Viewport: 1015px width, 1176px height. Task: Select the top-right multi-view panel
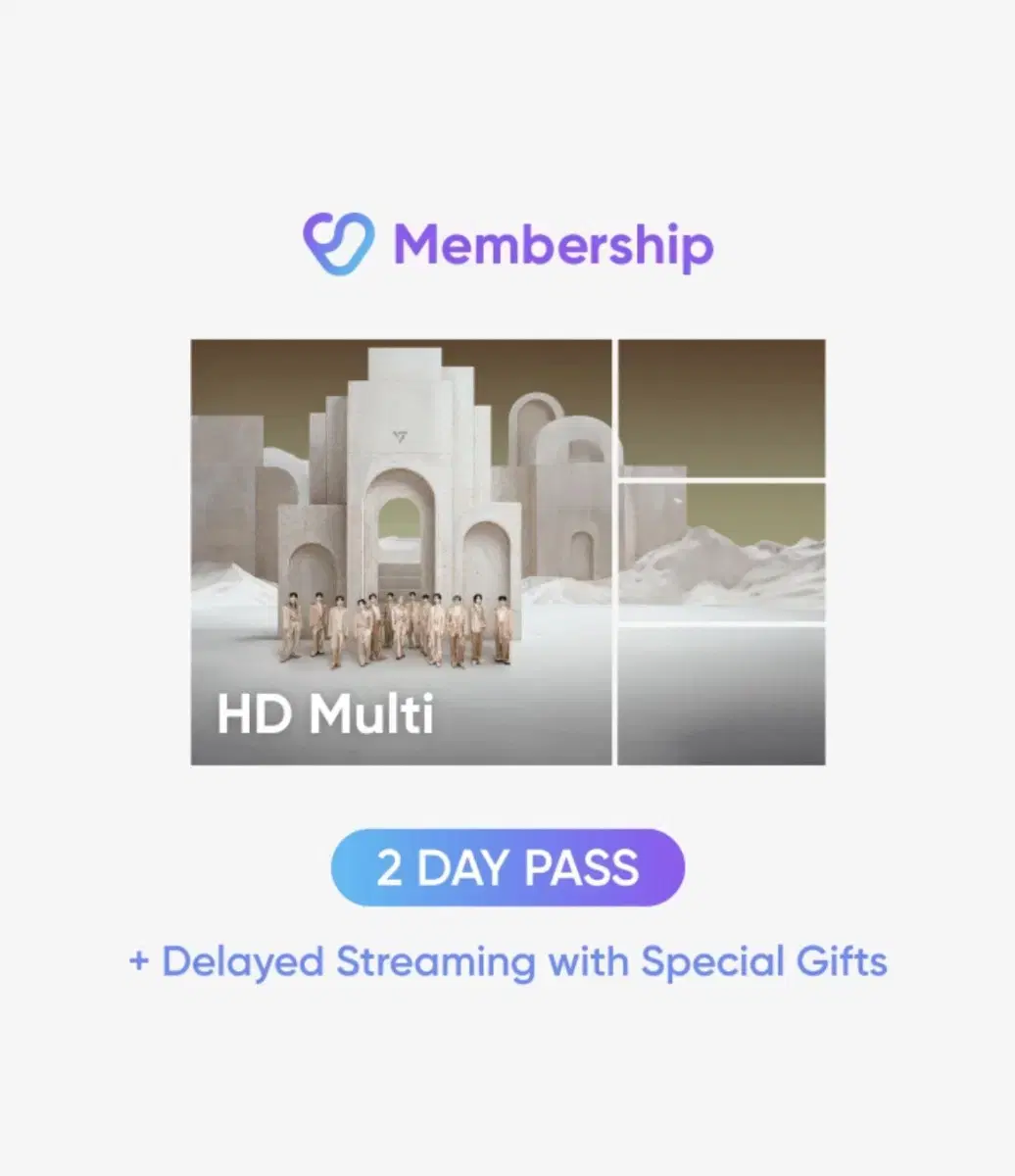pos(722,408)
